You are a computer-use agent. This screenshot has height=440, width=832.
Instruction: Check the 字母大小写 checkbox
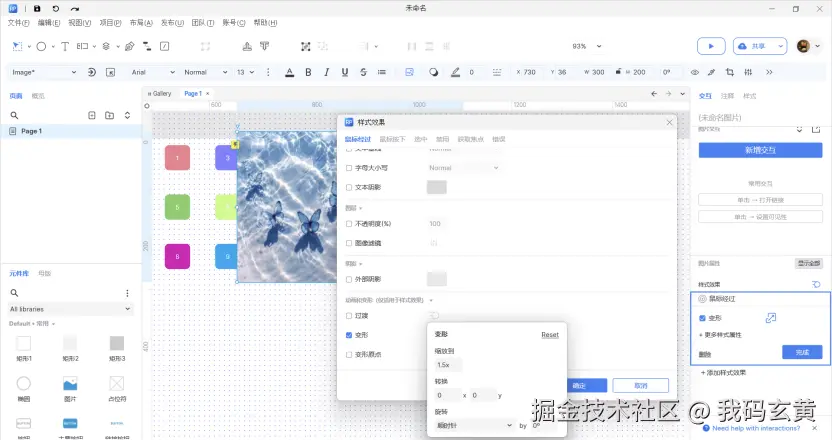(349, 168)
